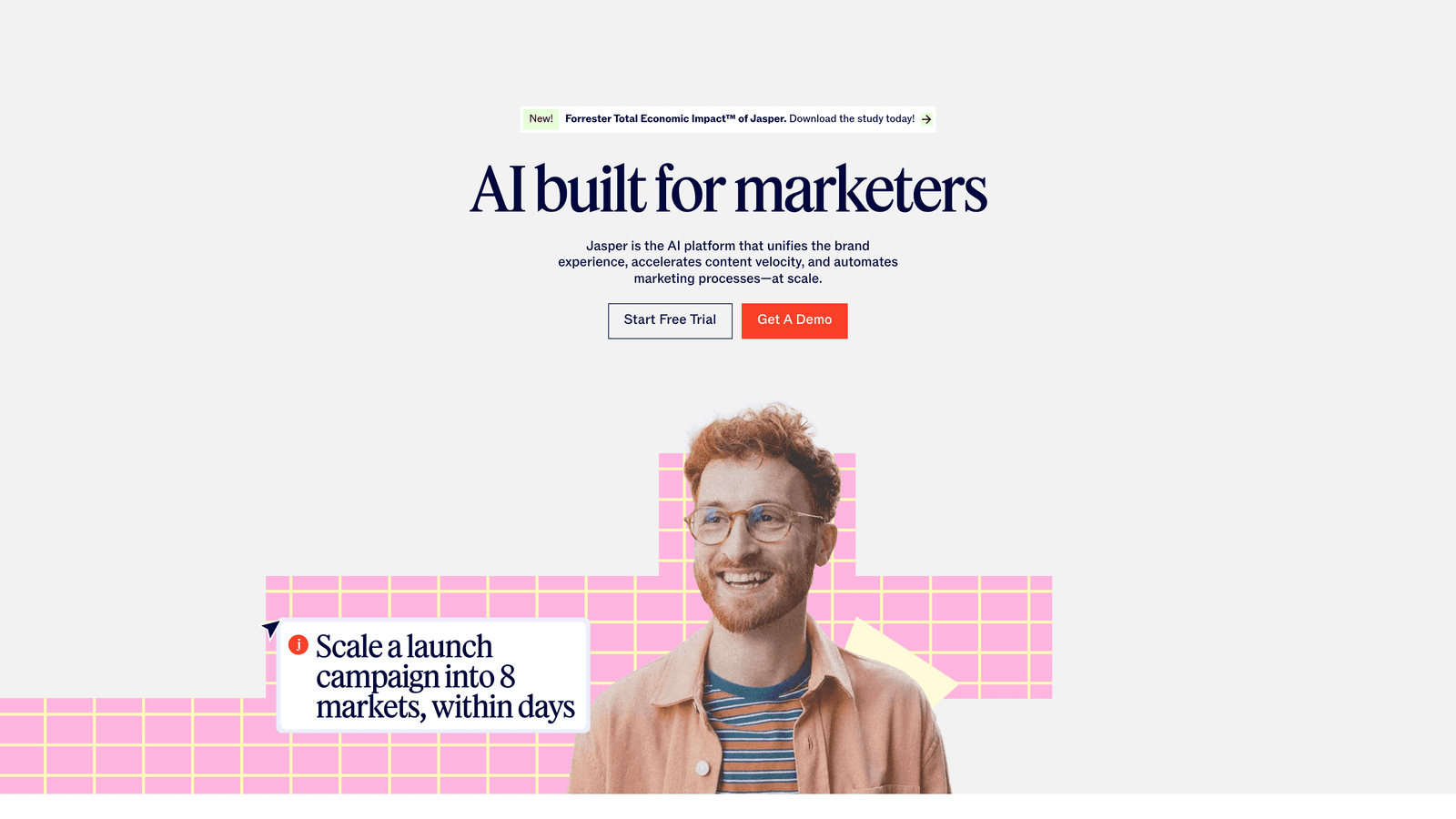Screen dimensions: 1456x819
Task: Open the Forrester Total Economic Impact link
Action: [675, 119]
